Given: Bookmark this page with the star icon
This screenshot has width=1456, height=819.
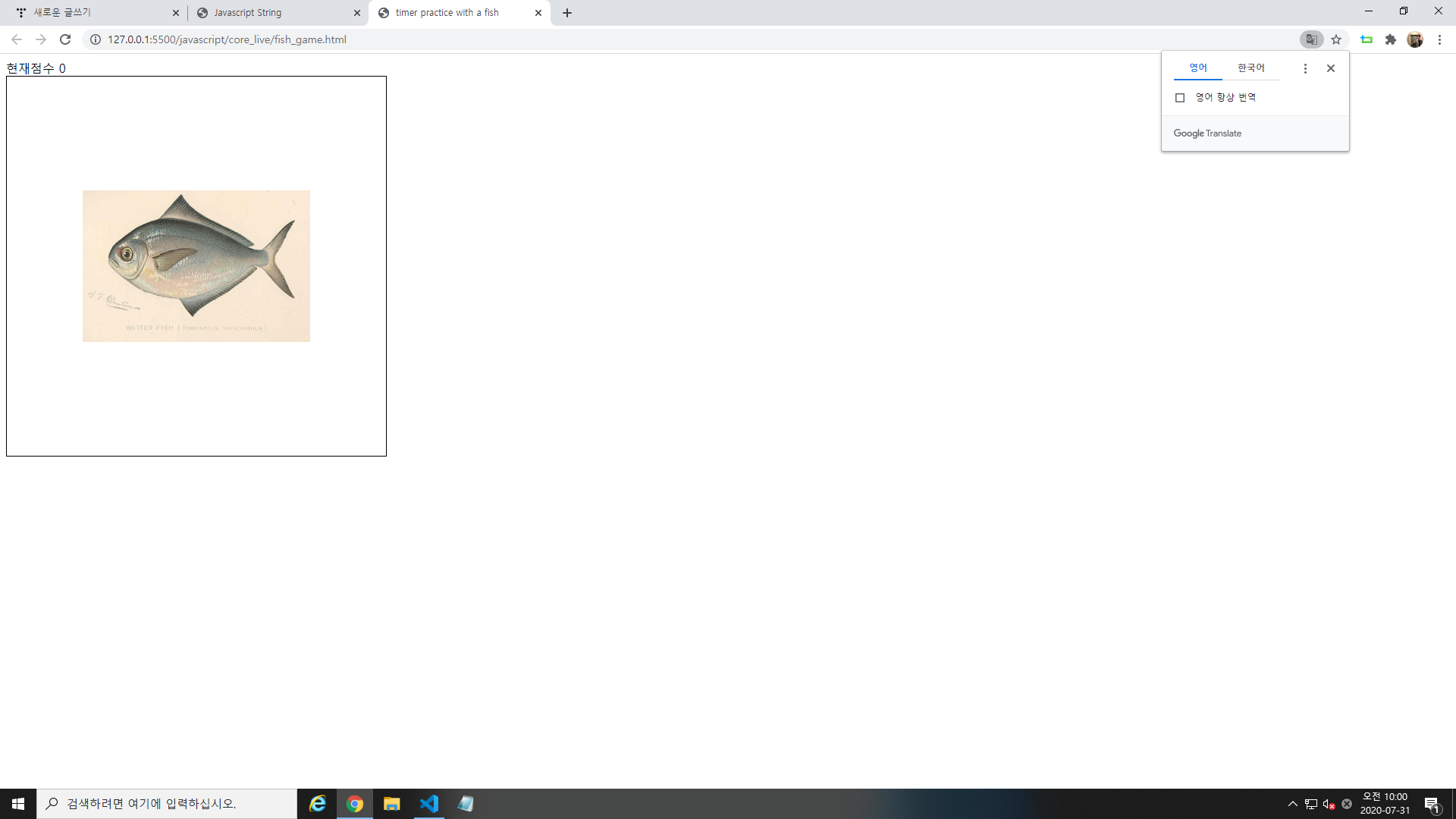Looking at the screenshot, I should click(1336, 39).
